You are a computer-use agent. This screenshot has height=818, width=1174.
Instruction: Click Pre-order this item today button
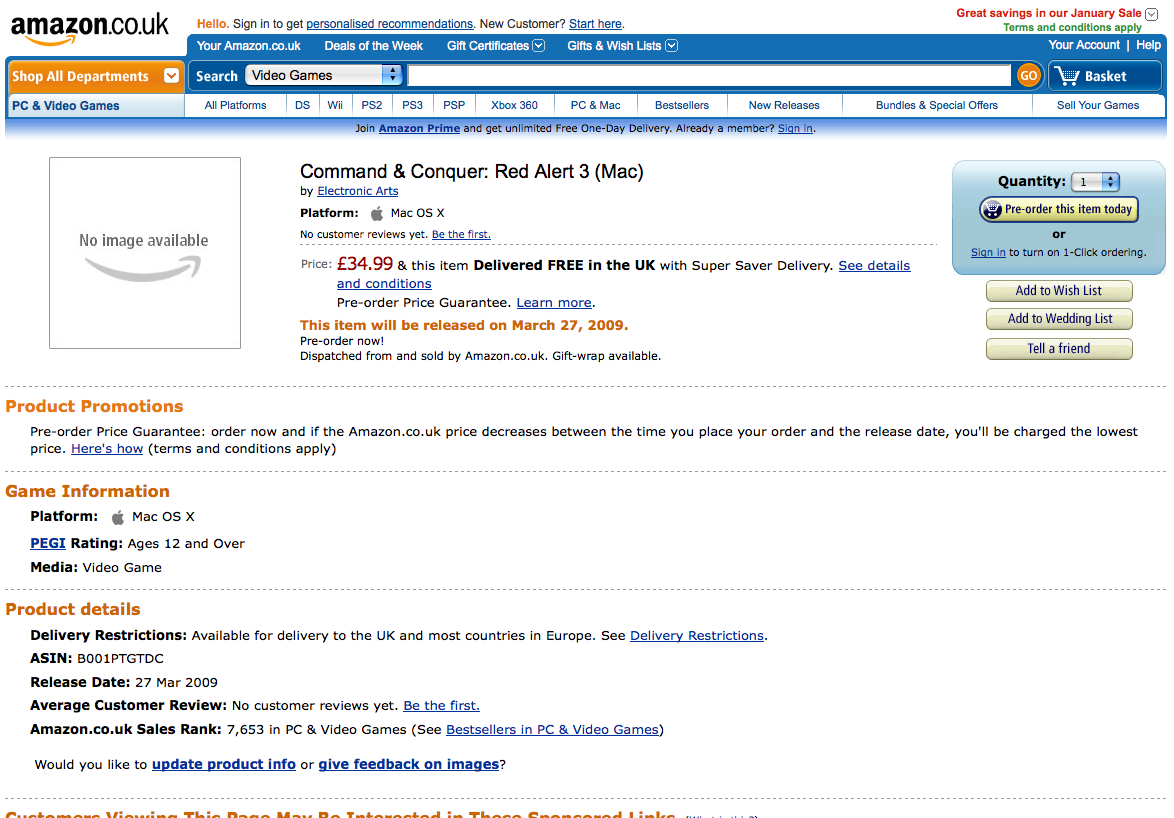(x=1059, y=210)
